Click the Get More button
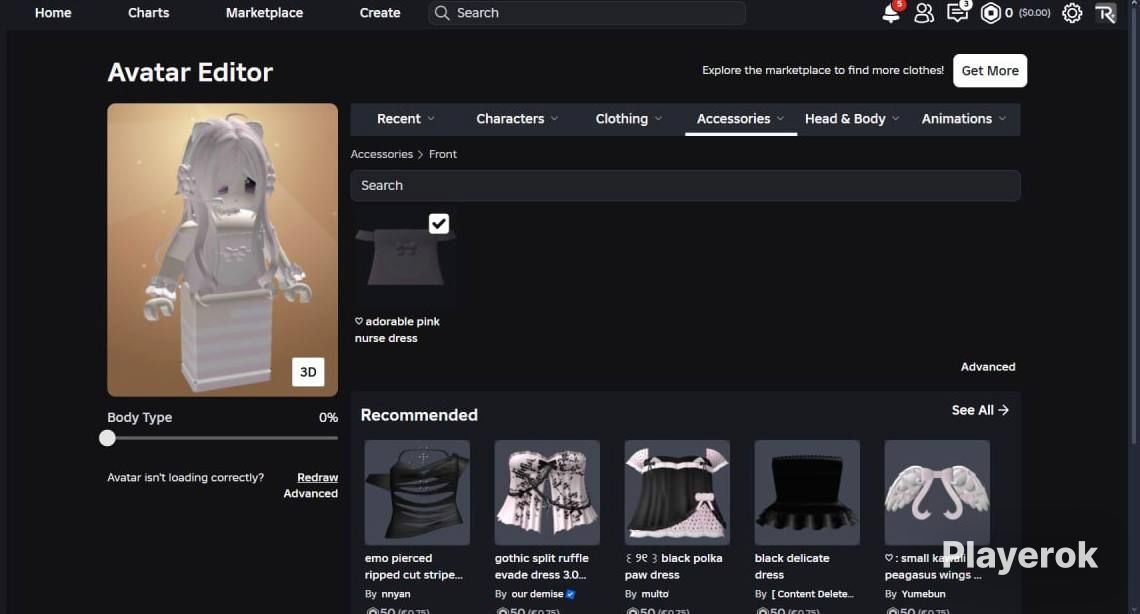The width and height of the screenshot is (1140, 614). (x=990, y=70)
